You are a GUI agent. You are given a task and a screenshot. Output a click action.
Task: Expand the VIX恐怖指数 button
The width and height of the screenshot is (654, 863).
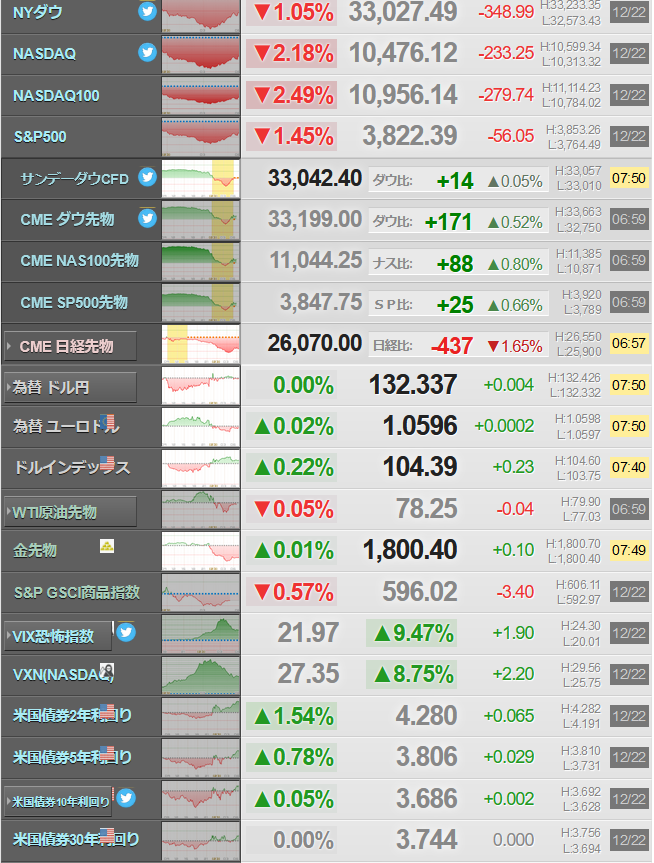[58, 636]
